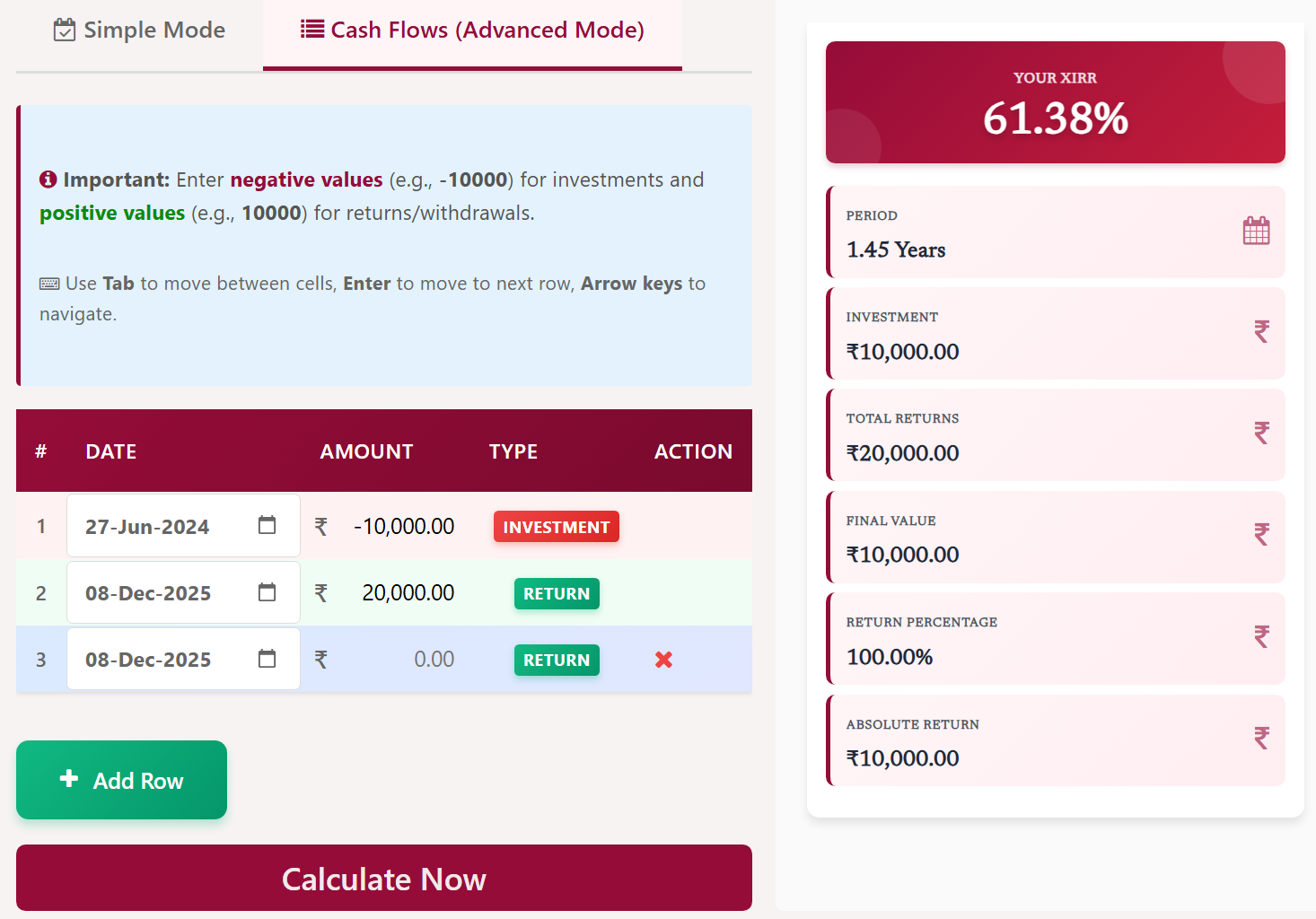Delete row 3 with red X
Image resolution: width=1316 pixels, height=919 pixels.
tap(663, 660)
